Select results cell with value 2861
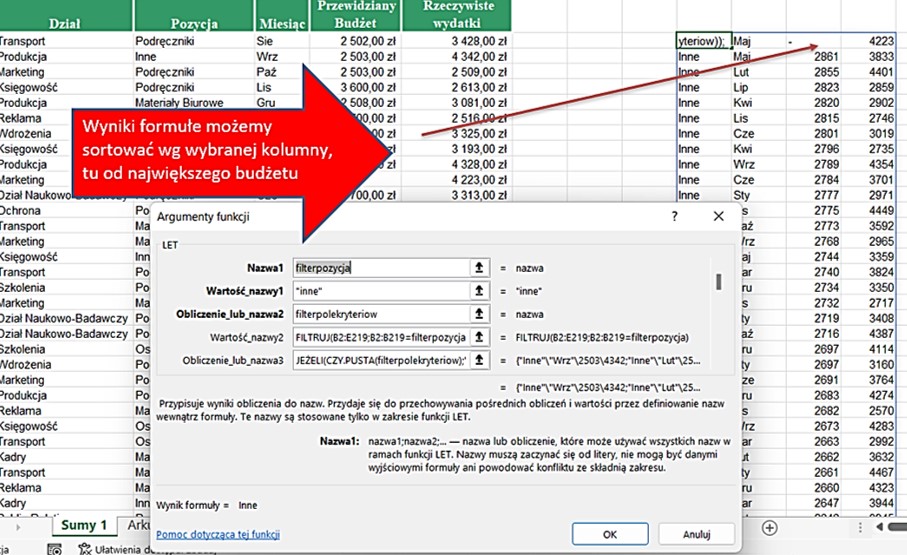This screenshot has width=907, height=555. pos(814,57)
